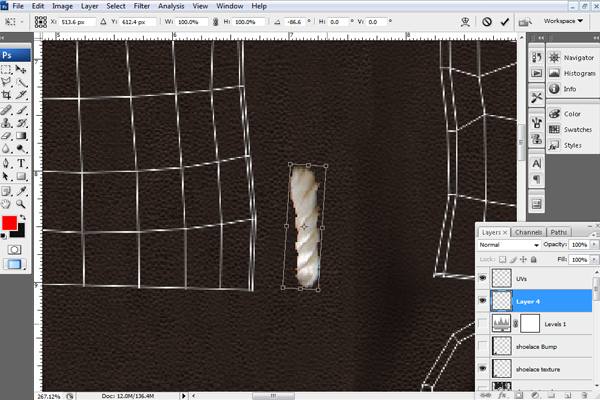The height and width of the screenshot is (400, 600).
Task: Select the Eyedropper tool
Action: [21, 191]
